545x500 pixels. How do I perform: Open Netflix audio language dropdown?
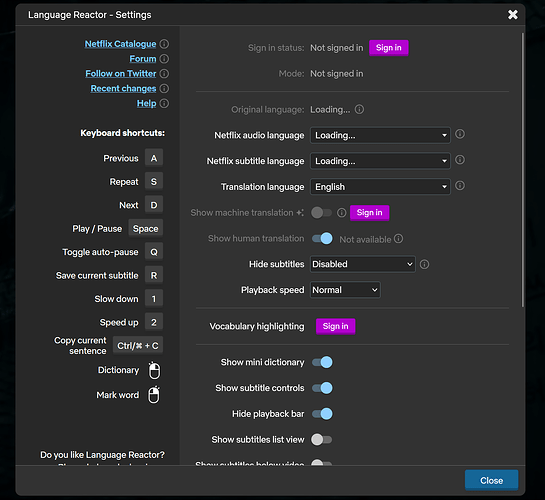click(380, 135)
